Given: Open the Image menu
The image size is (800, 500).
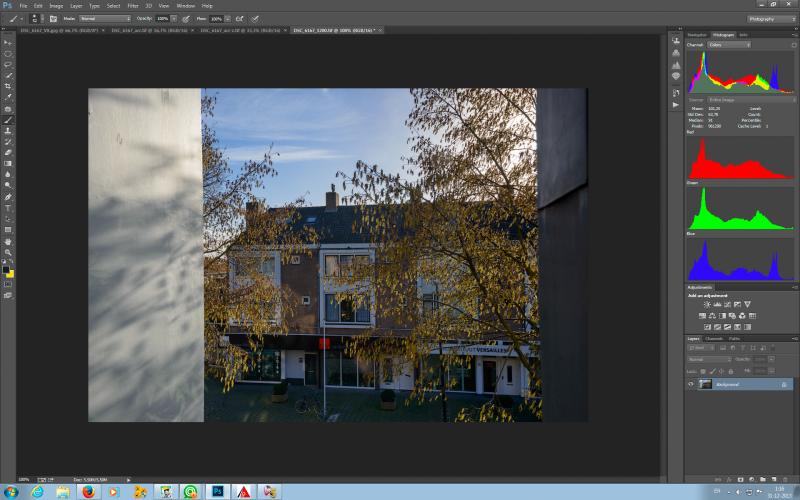Looking at the screenshot, I should [x=56, y=6].
